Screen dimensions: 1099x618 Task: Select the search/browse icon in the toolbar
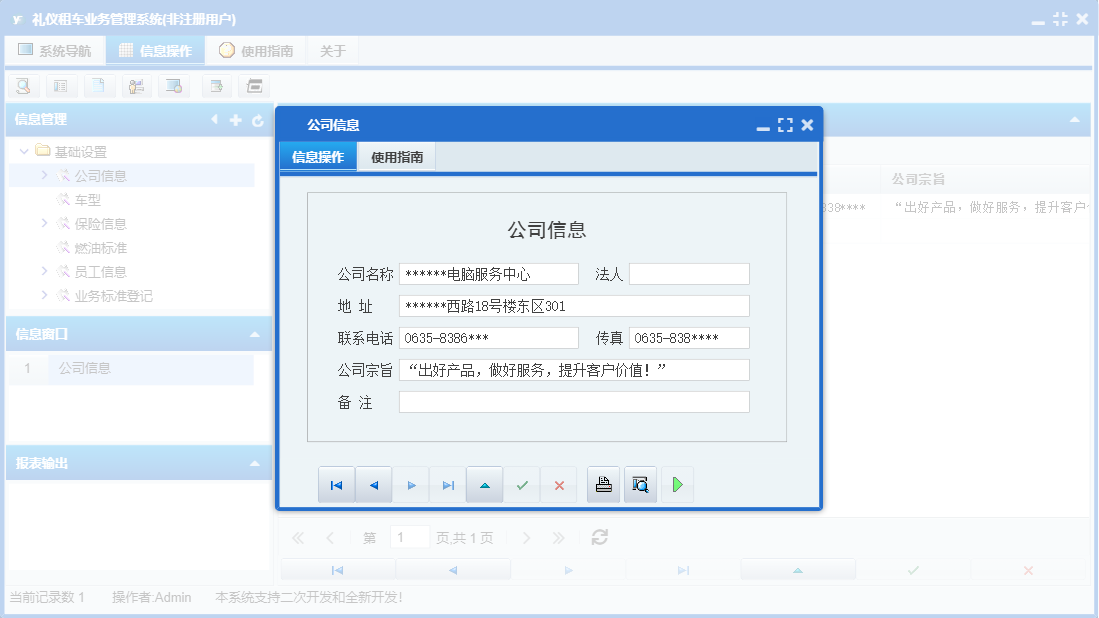point(23,86)
